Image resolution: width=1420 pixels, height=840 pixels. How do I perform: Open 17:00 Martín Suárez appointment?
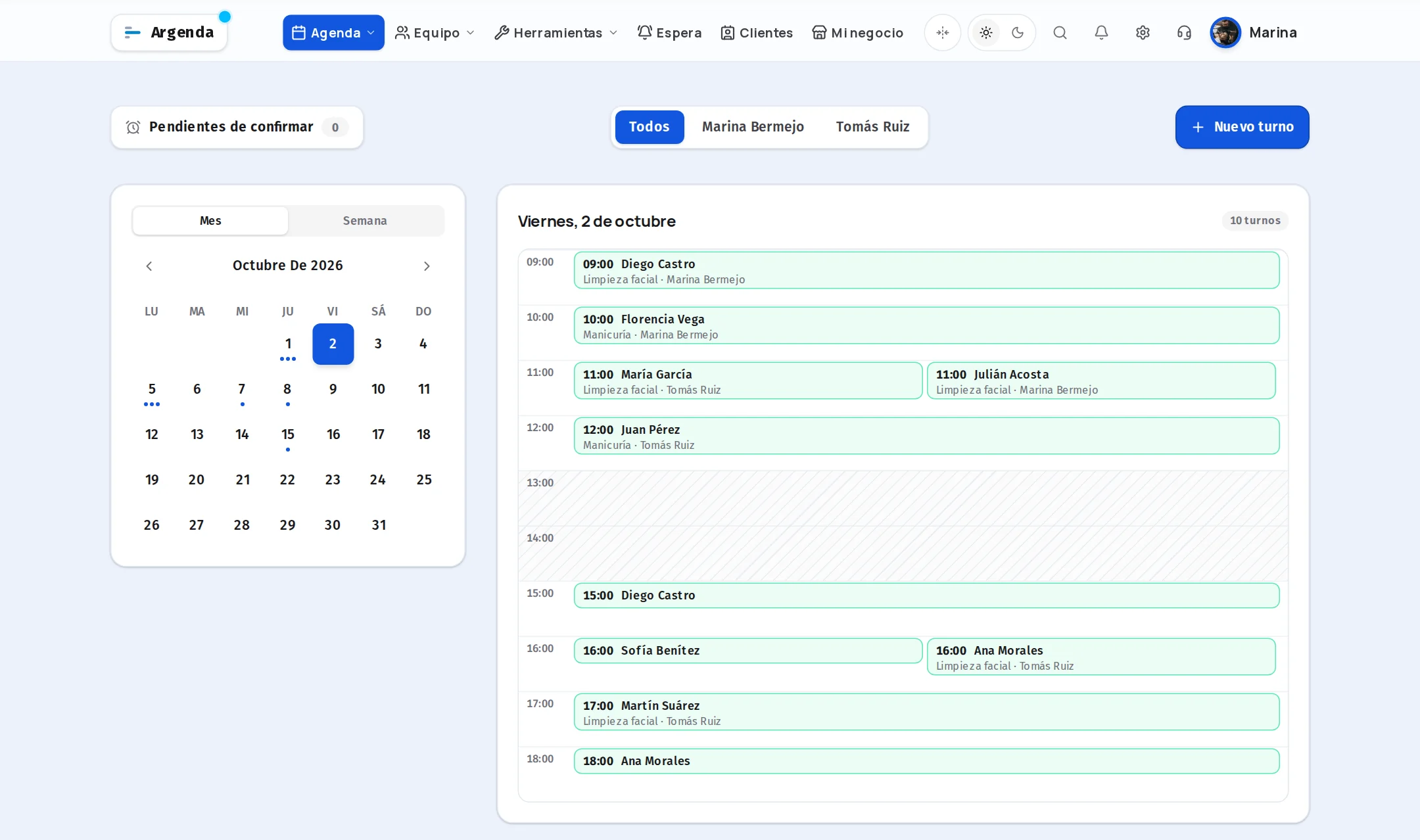tap(926, 712)
